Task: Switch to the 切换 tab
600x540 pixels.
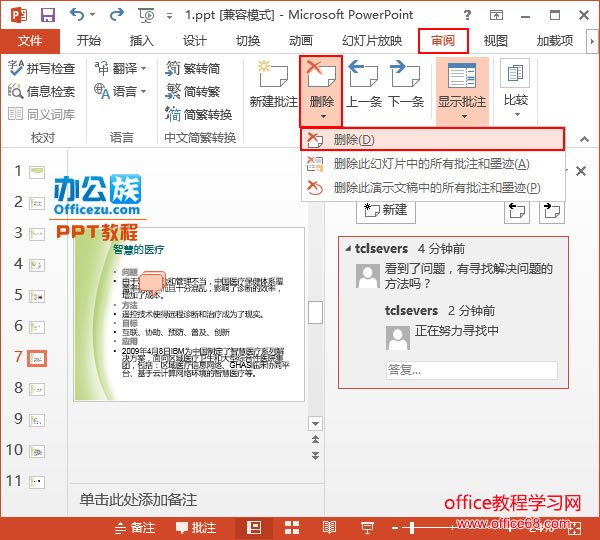Action: [x=248, y=41]
